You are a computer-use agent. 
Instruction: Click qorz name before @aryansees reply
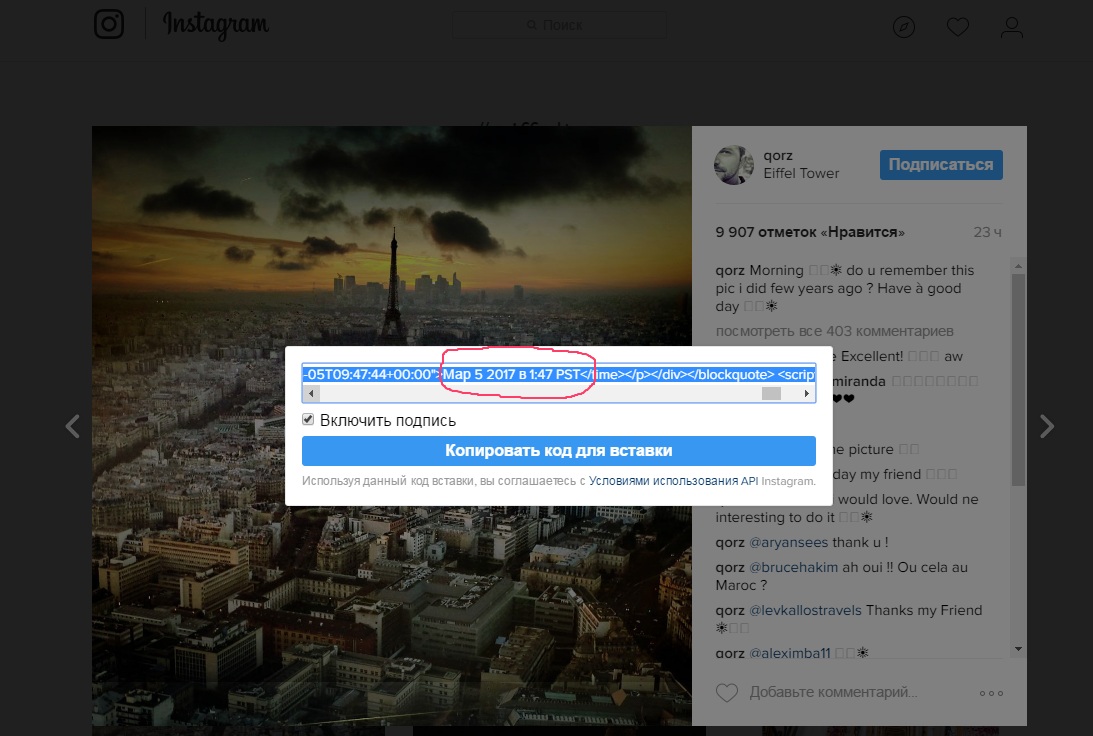(x=730, y=542)
